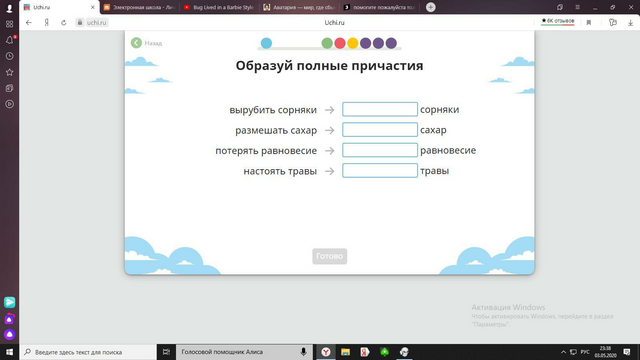Click microphone icon in Alice voice assistant
The image size is (640, 360).
point(303,352)
